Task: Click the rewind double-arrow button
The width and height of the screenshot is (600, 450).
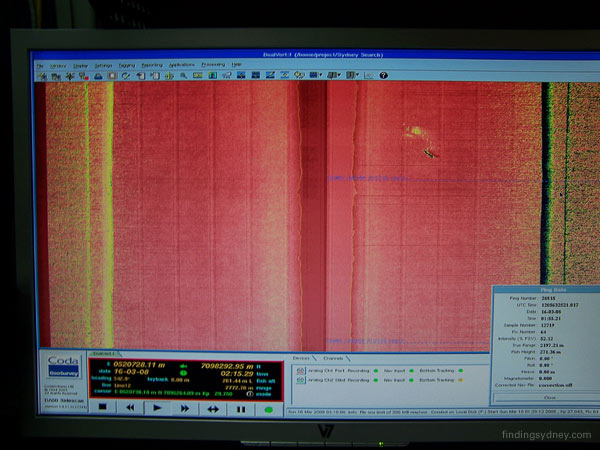Action: tap(130, 408)
